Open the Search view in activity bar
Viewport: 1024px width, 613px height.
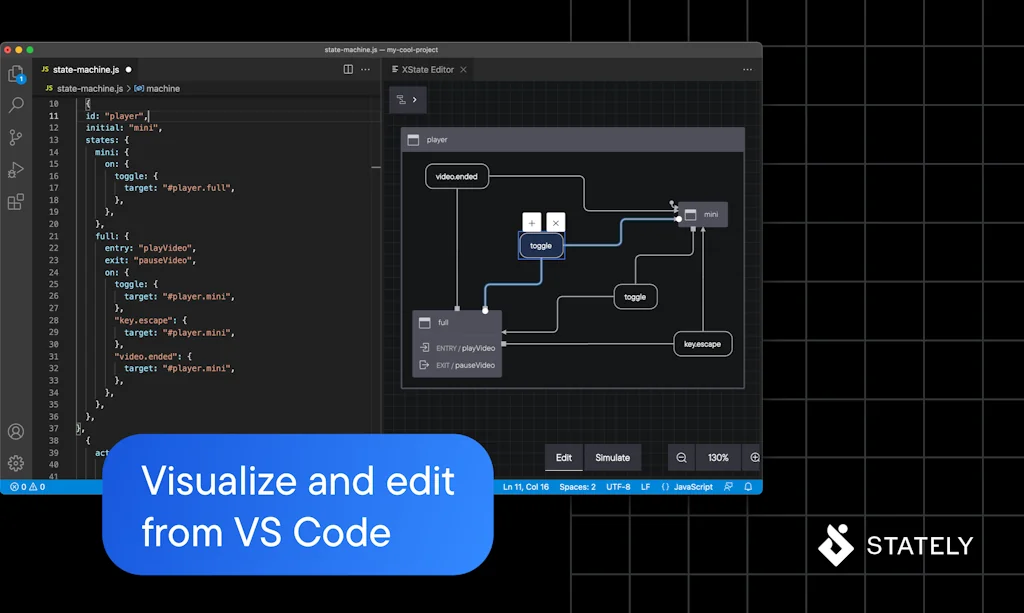16,105
